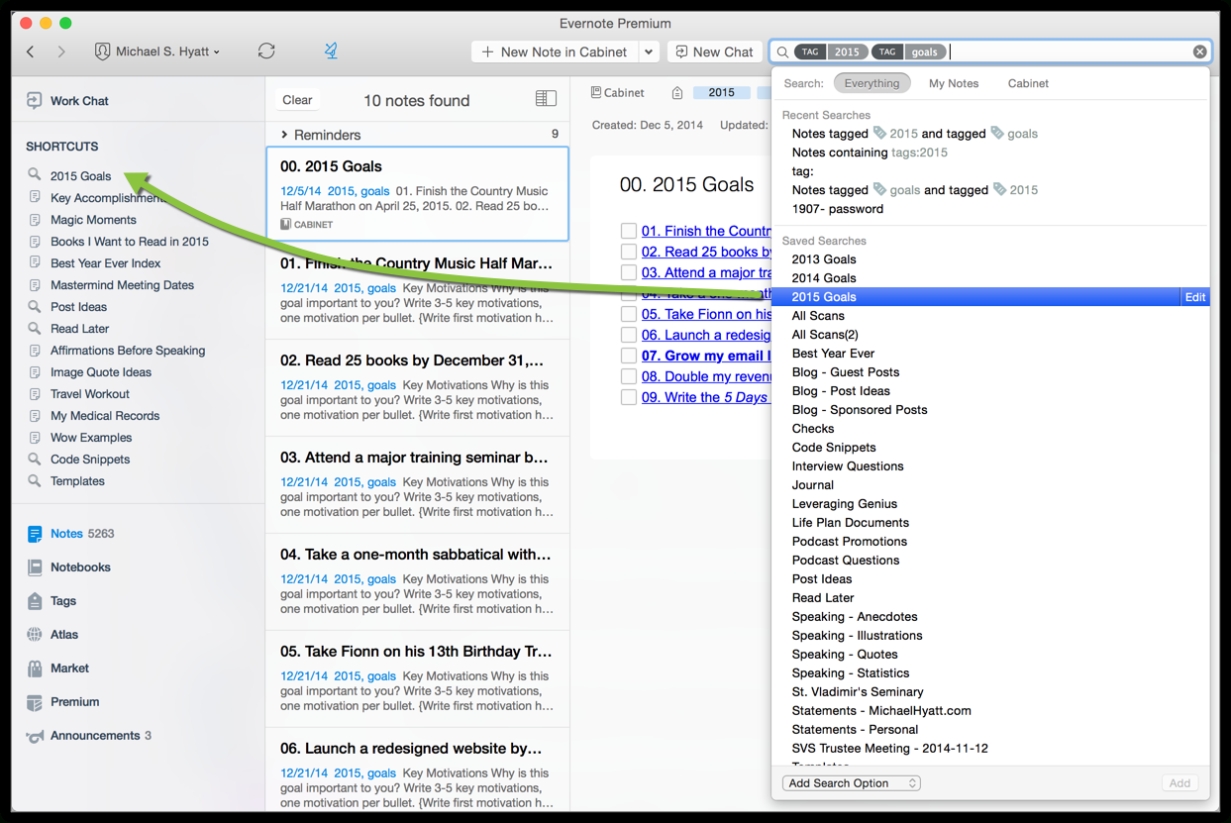Open the Wow Examples shortcut

tap(91, 438)
